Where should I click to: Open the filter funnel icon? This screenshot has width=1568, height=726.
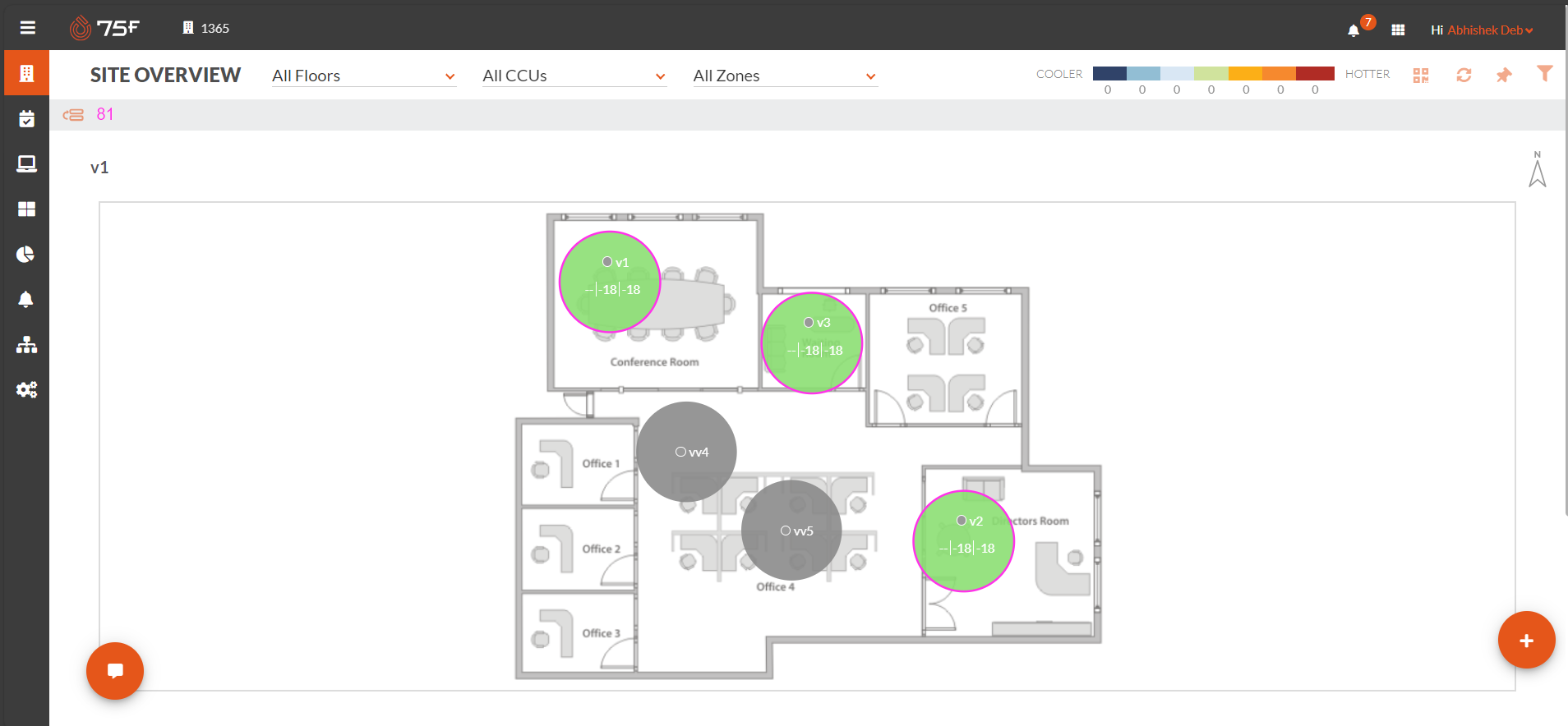pyautogui.click(x=1545, y=74)
